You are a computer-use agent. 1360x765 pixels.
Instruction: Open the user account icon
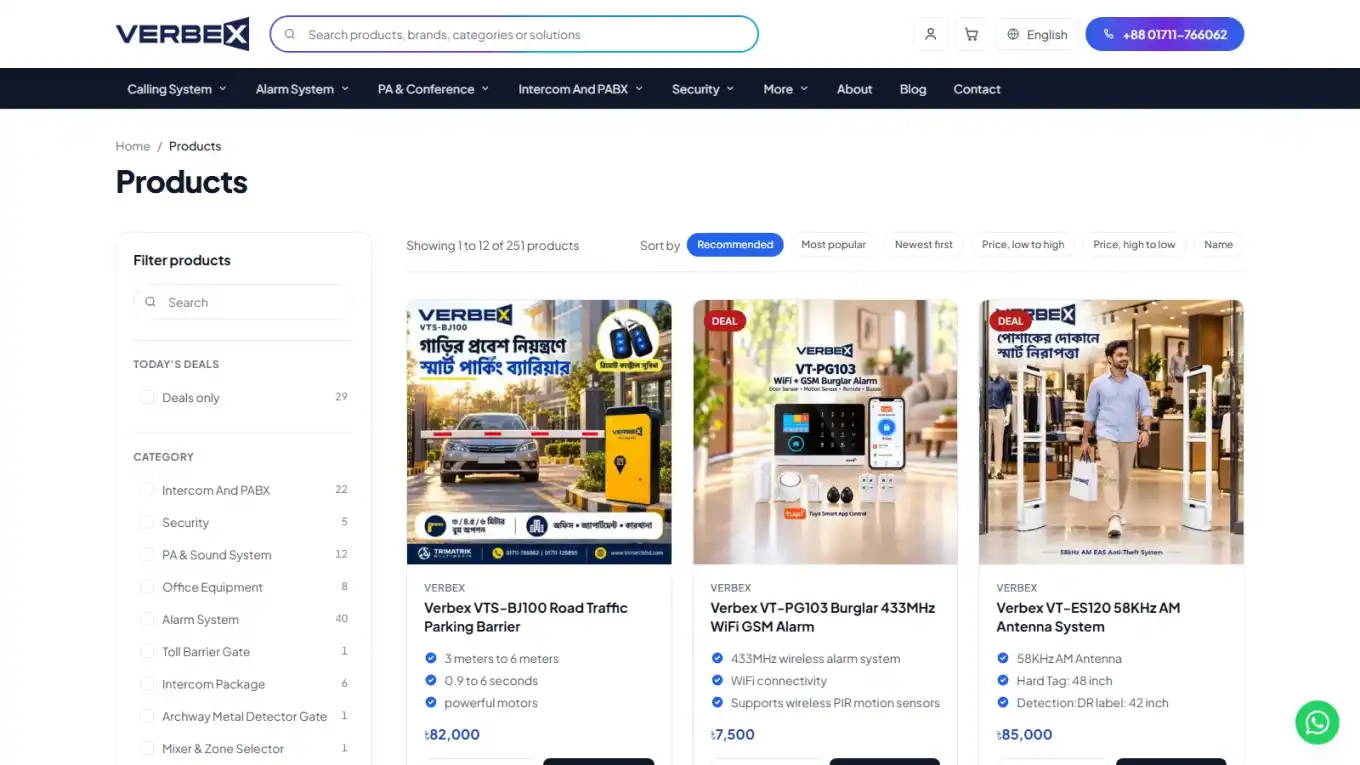point(930,34)
